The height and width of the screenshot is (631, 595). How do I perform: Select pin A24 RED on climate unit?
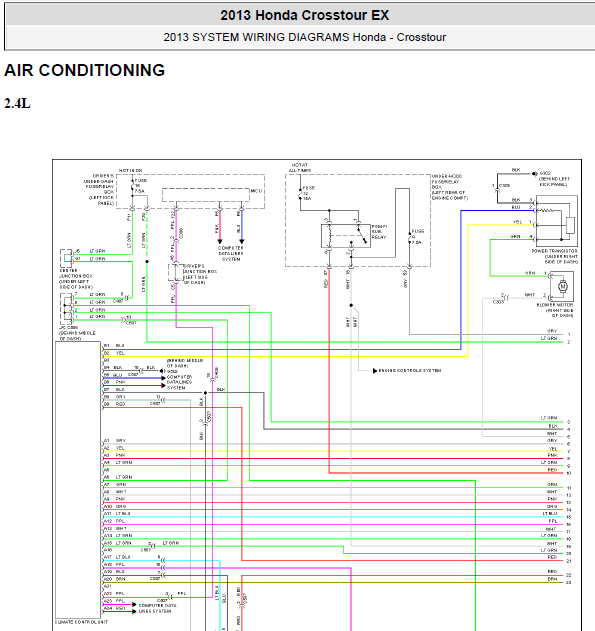(115, 608)
